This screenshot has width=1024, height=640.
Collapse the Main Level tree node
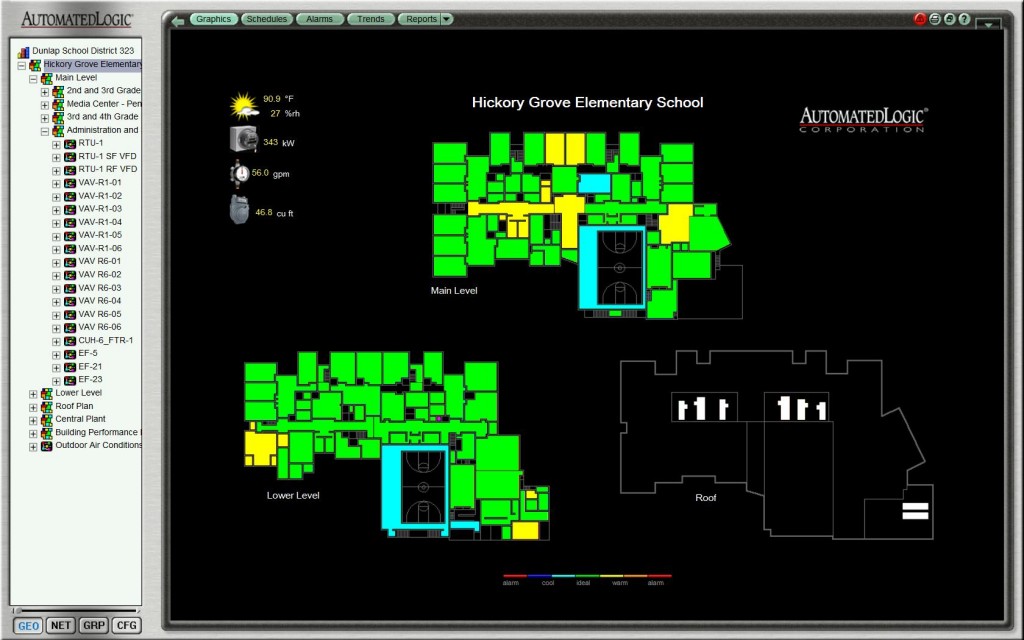point(33,77)
